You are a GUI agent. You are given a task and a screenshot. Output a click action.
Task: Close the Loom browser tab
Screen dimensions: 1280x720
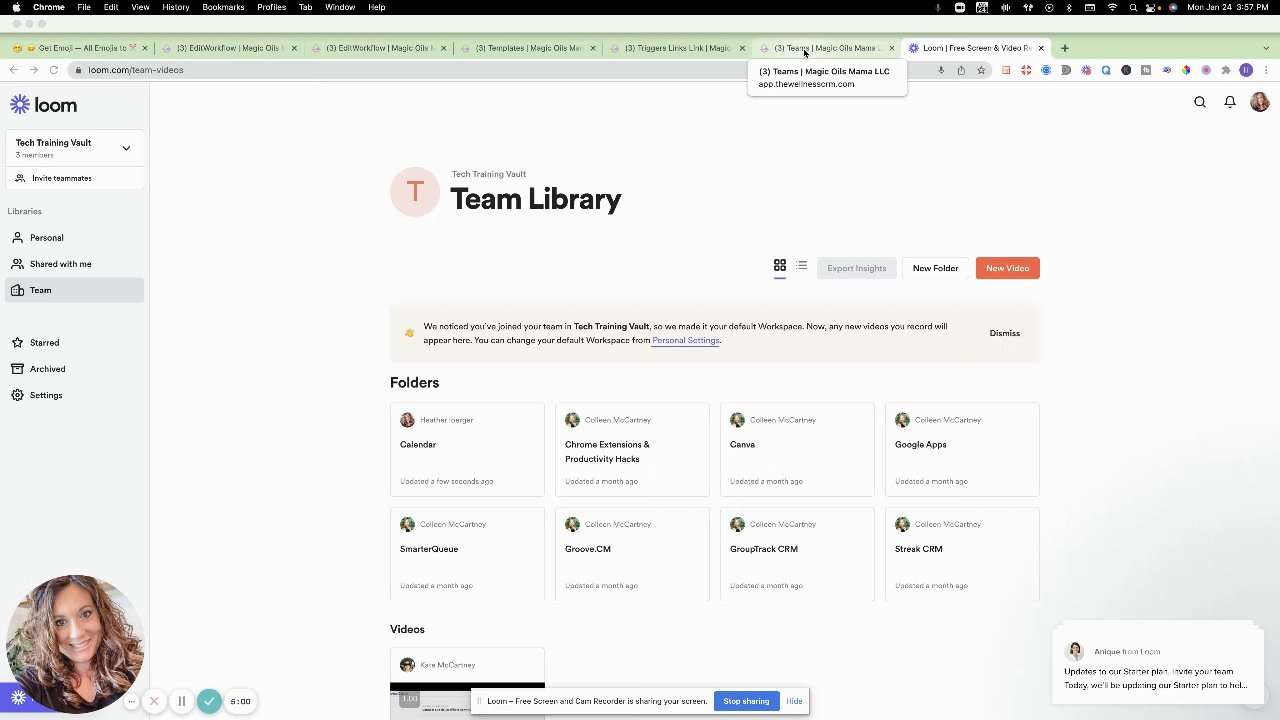click(x=1041, y=48)
